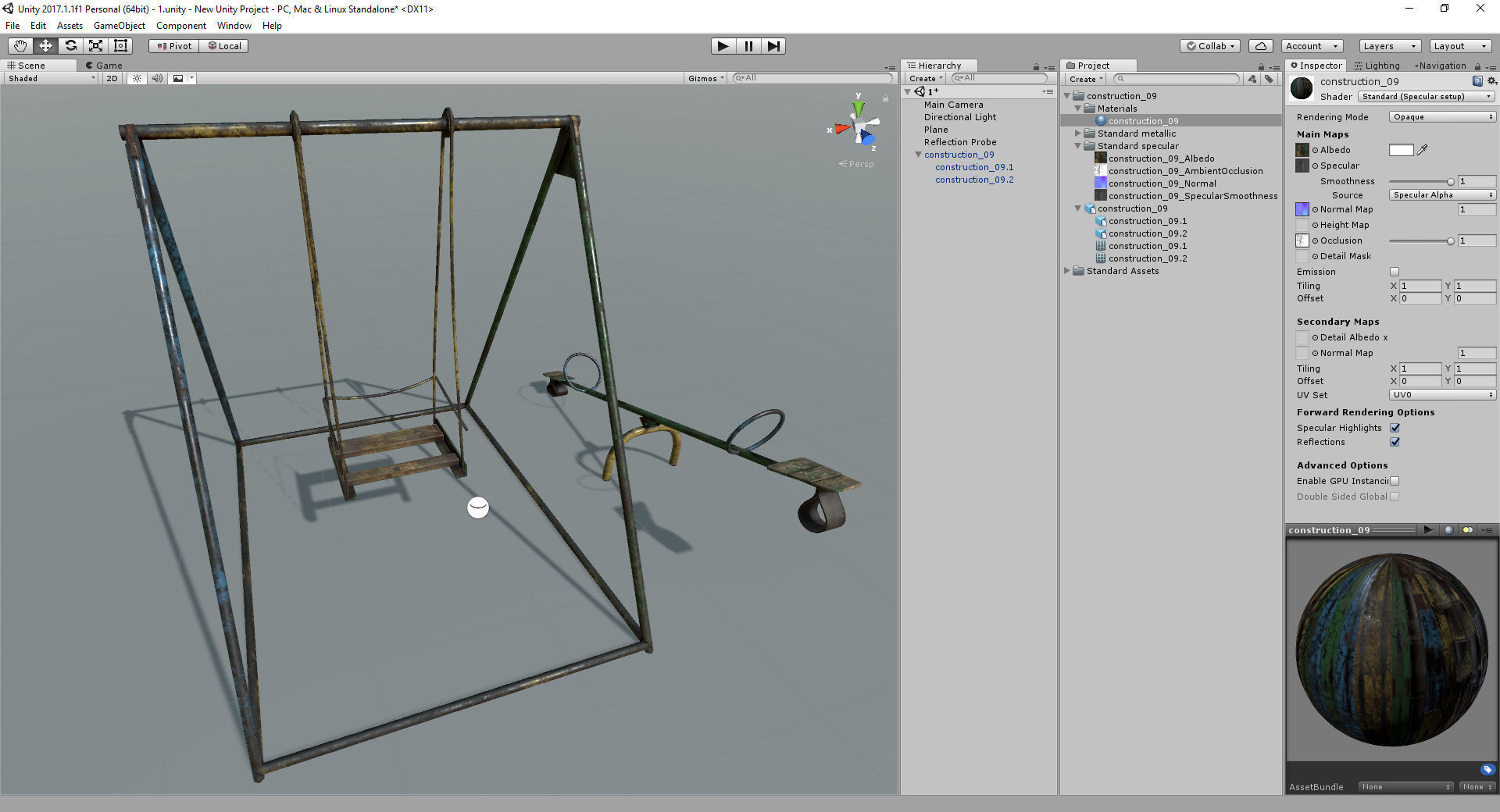Toggle scene effects image icon
The height and width of the screenshot is (812, 1500).
(179, 78)
